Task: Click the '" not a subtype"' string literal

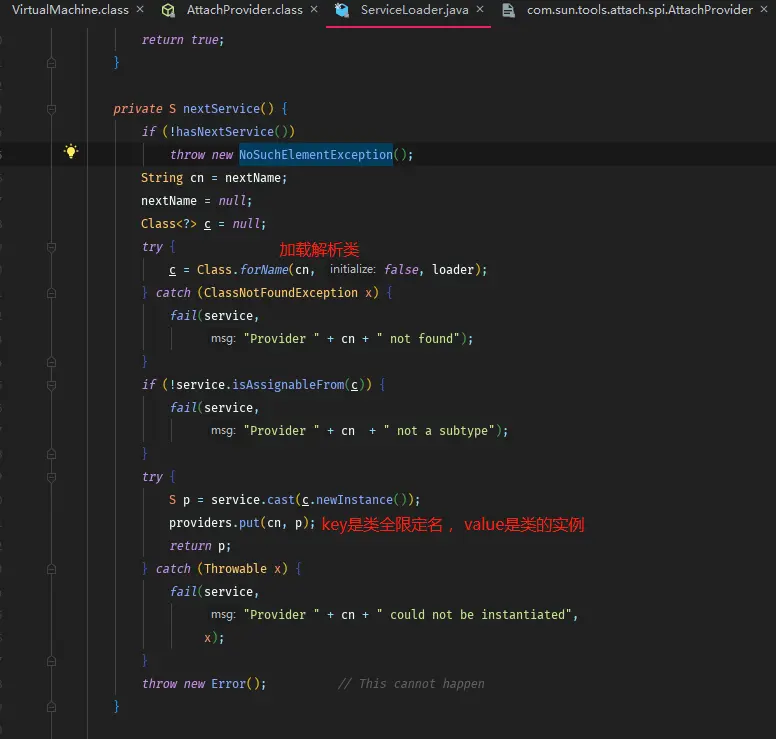Action: tap(439, 431)
